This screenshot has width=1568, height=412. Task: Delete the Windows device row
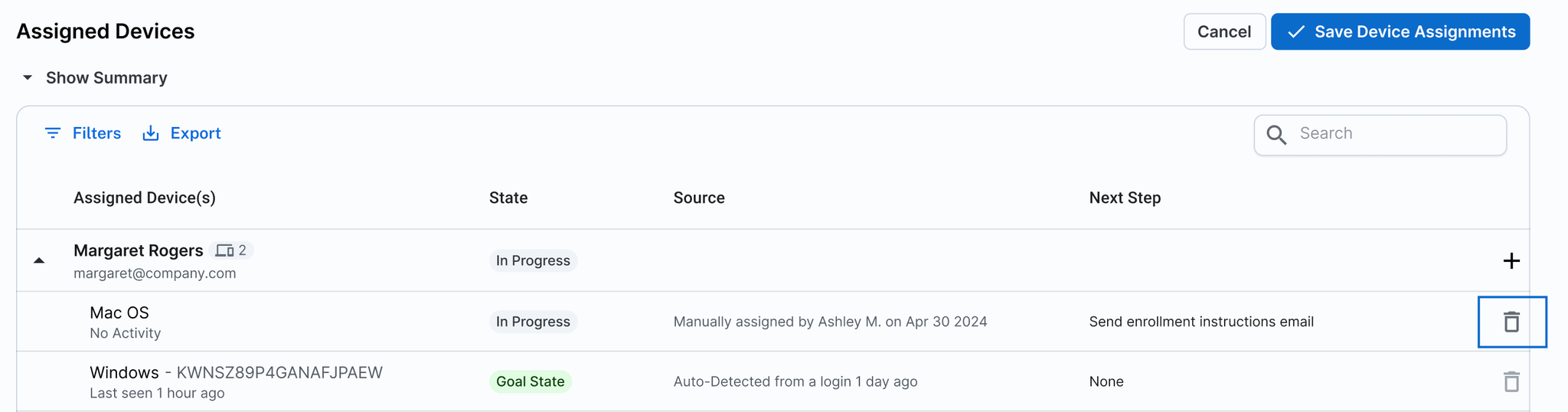tap(1511, 381)
